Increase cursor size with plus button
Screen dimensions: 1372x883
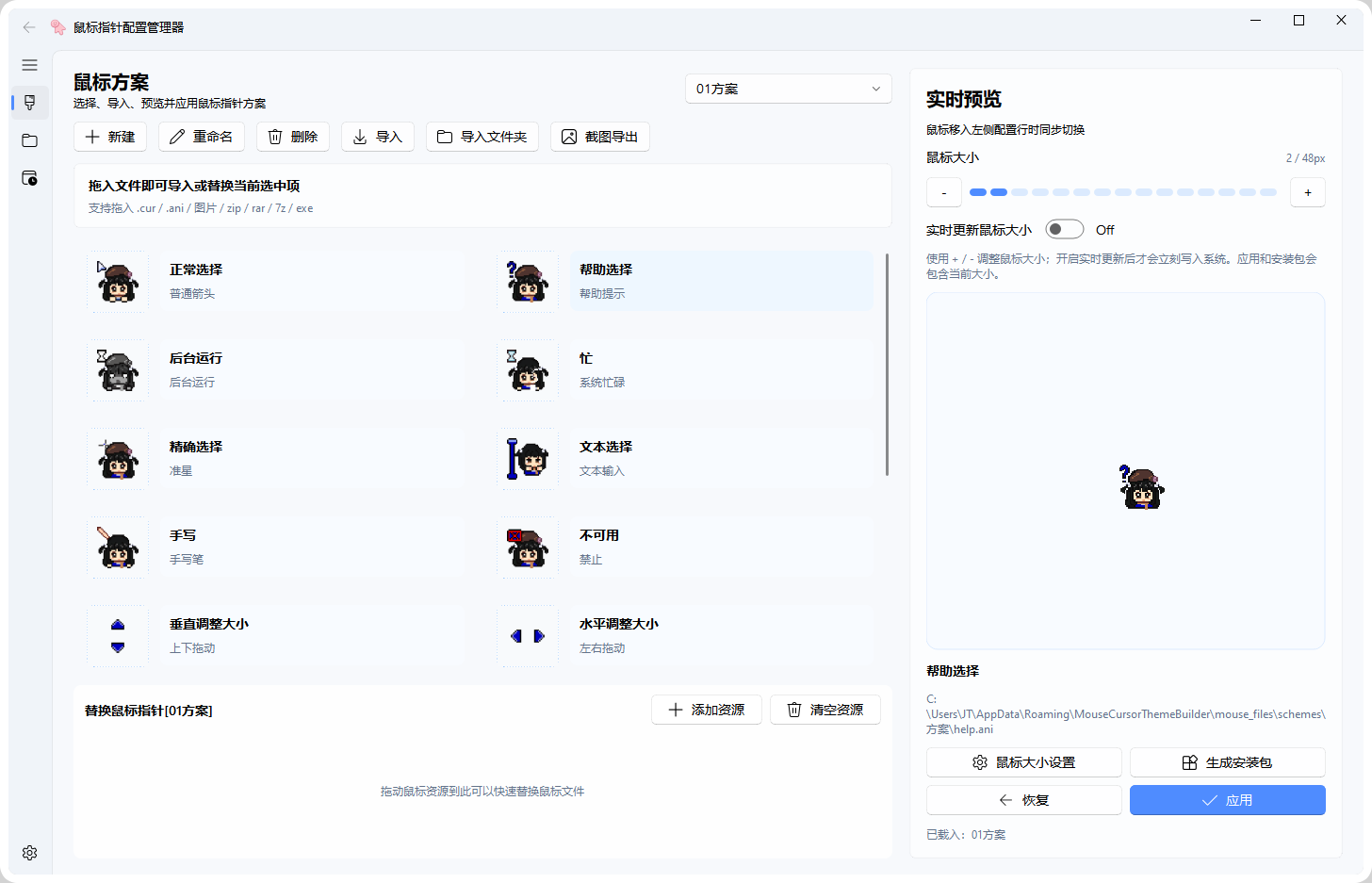[1307, 192]
